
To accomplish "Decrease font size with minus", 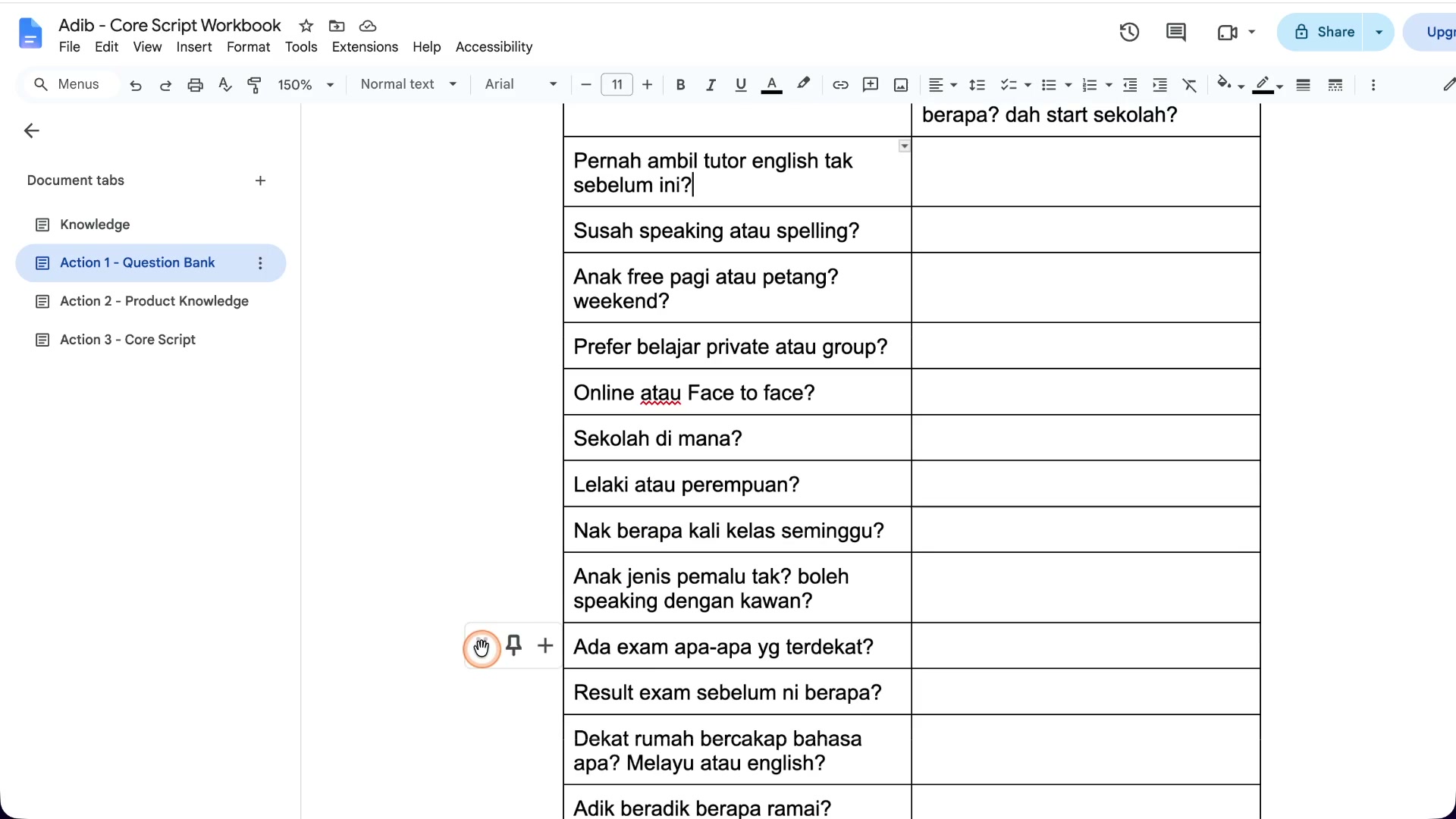I will click(585, 85).
